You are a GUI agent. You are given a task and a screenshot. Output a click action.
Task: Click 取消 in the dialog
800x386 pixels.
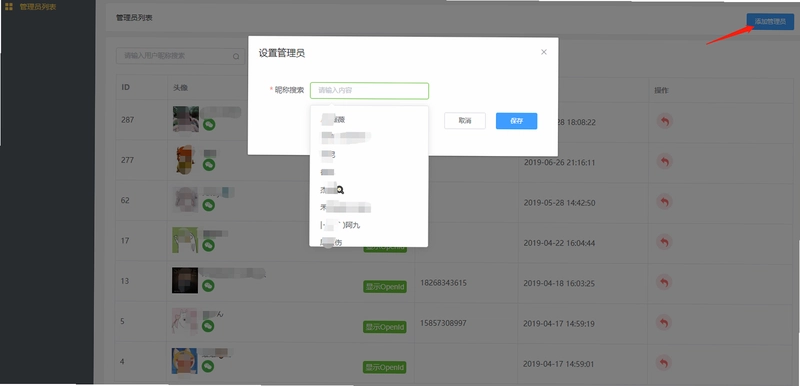click(x=465, y=121)
